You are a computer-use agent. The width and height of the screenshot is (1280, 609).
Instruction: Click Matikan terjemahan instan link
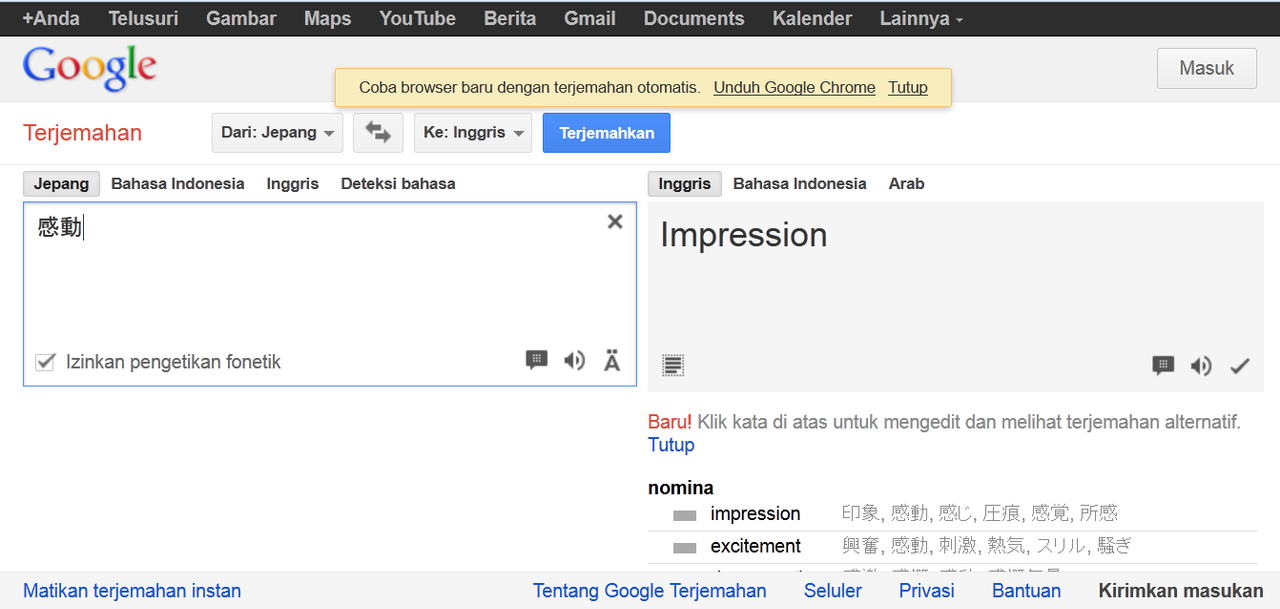[x=132, y=591]
